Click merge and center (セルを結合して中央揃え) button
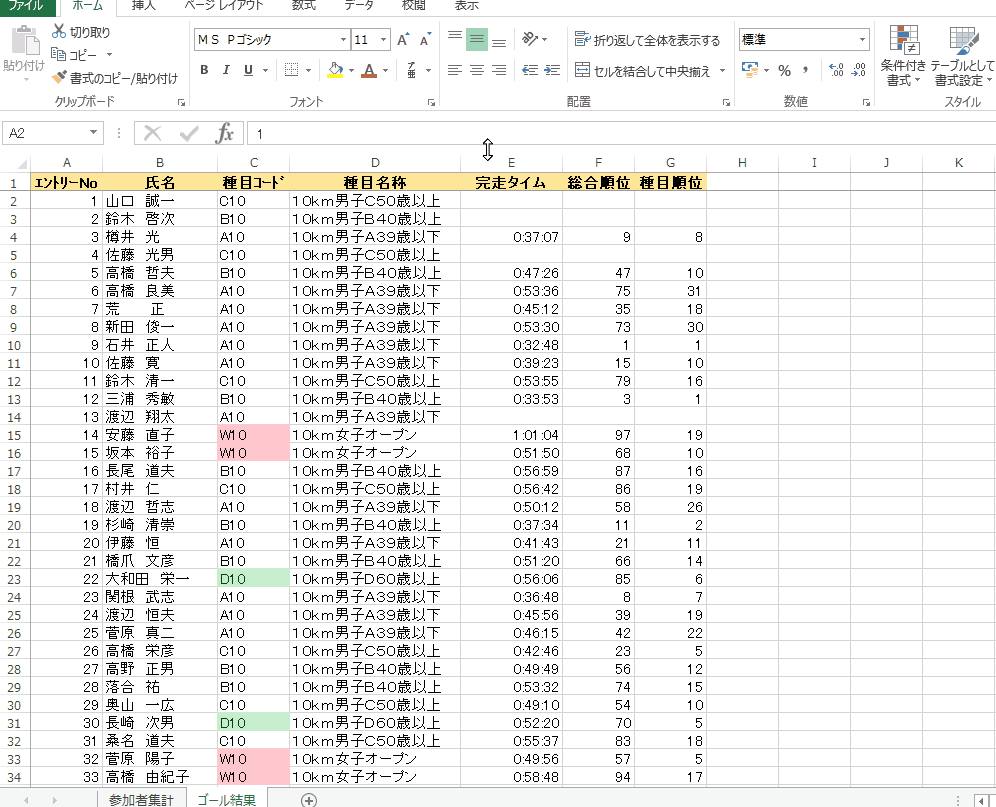Viewport: 996px width, 807px height. click(x=643, y=71)
